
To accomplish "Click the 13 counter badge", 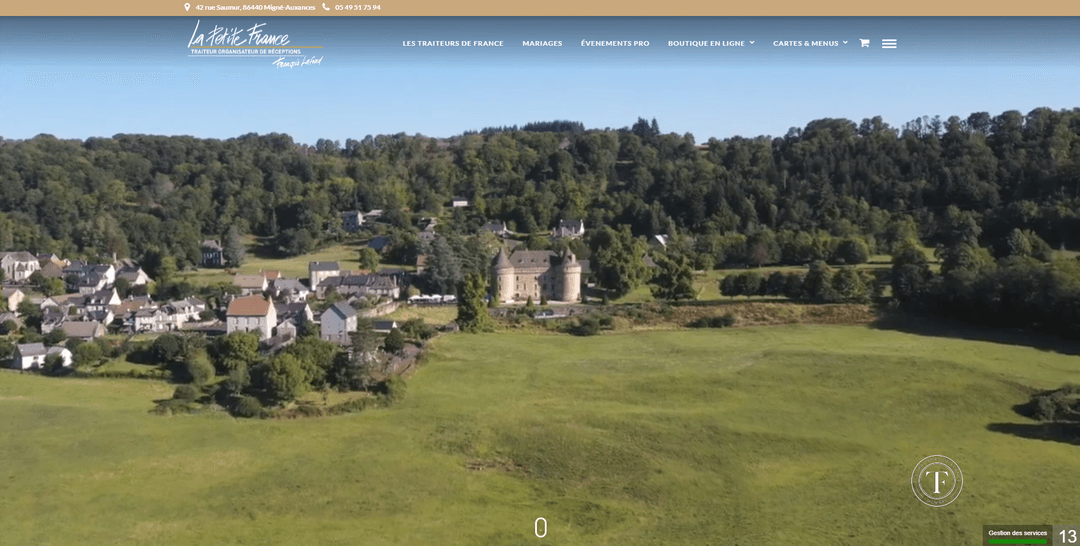I will (1067, 536).
